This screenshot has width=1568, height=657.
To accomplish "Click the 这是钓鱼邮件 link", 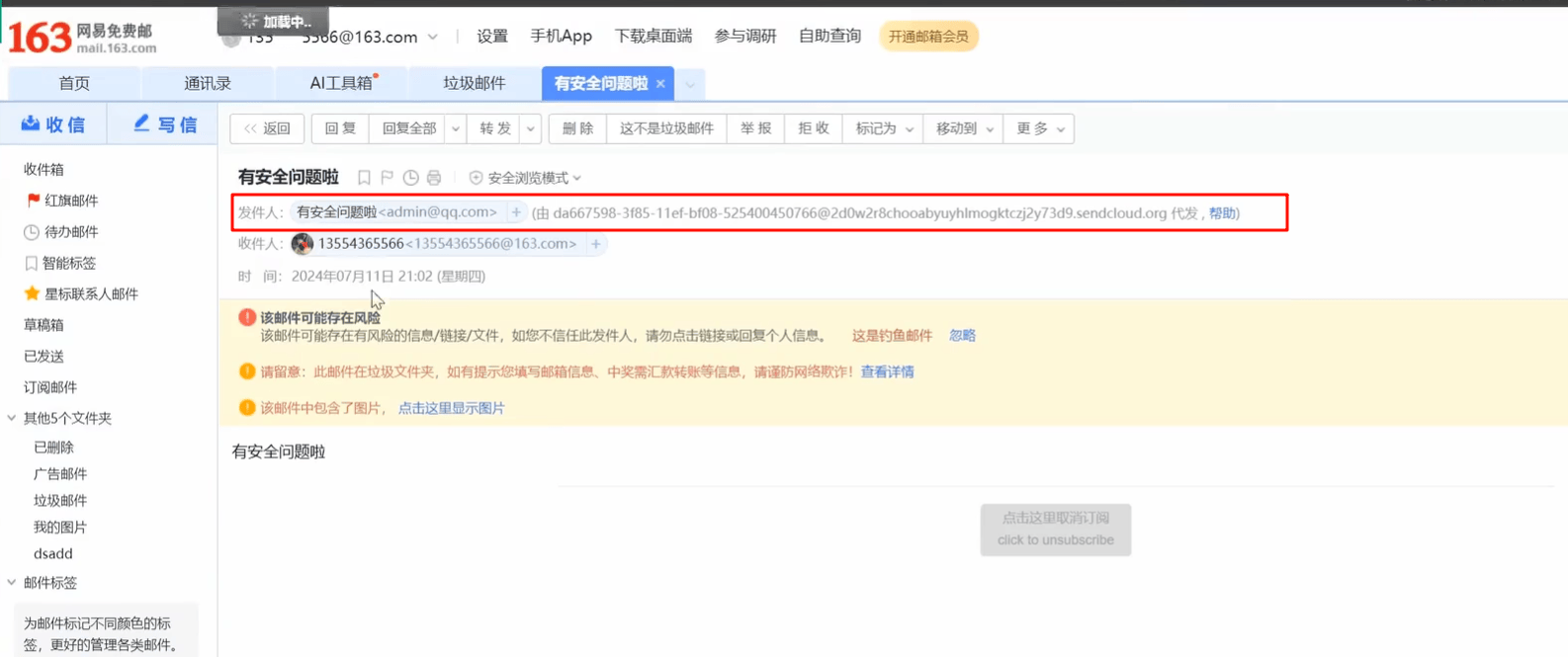I will (x=892, y=336).
